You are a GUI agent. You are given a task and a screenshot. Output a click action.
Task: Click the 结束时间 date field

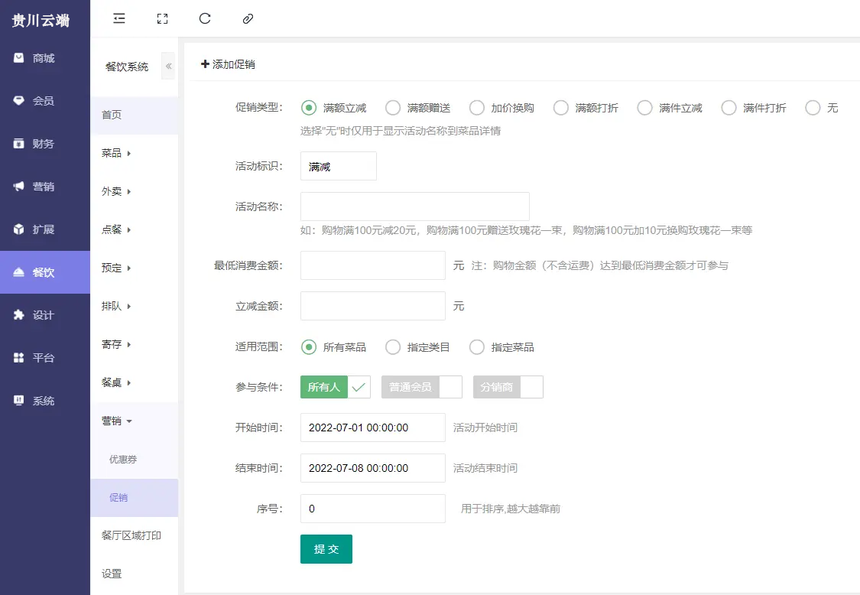(373, 468)
